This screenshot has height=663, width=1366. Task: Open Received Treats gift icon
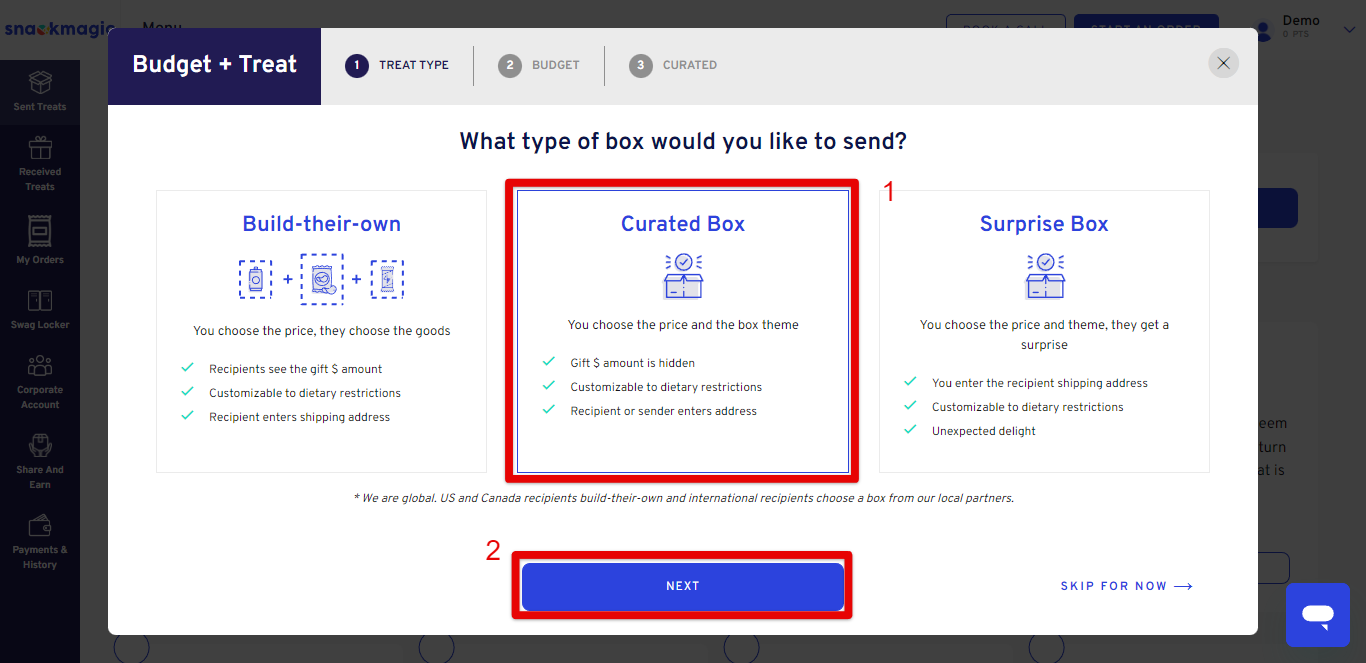(x=40, y=149)
